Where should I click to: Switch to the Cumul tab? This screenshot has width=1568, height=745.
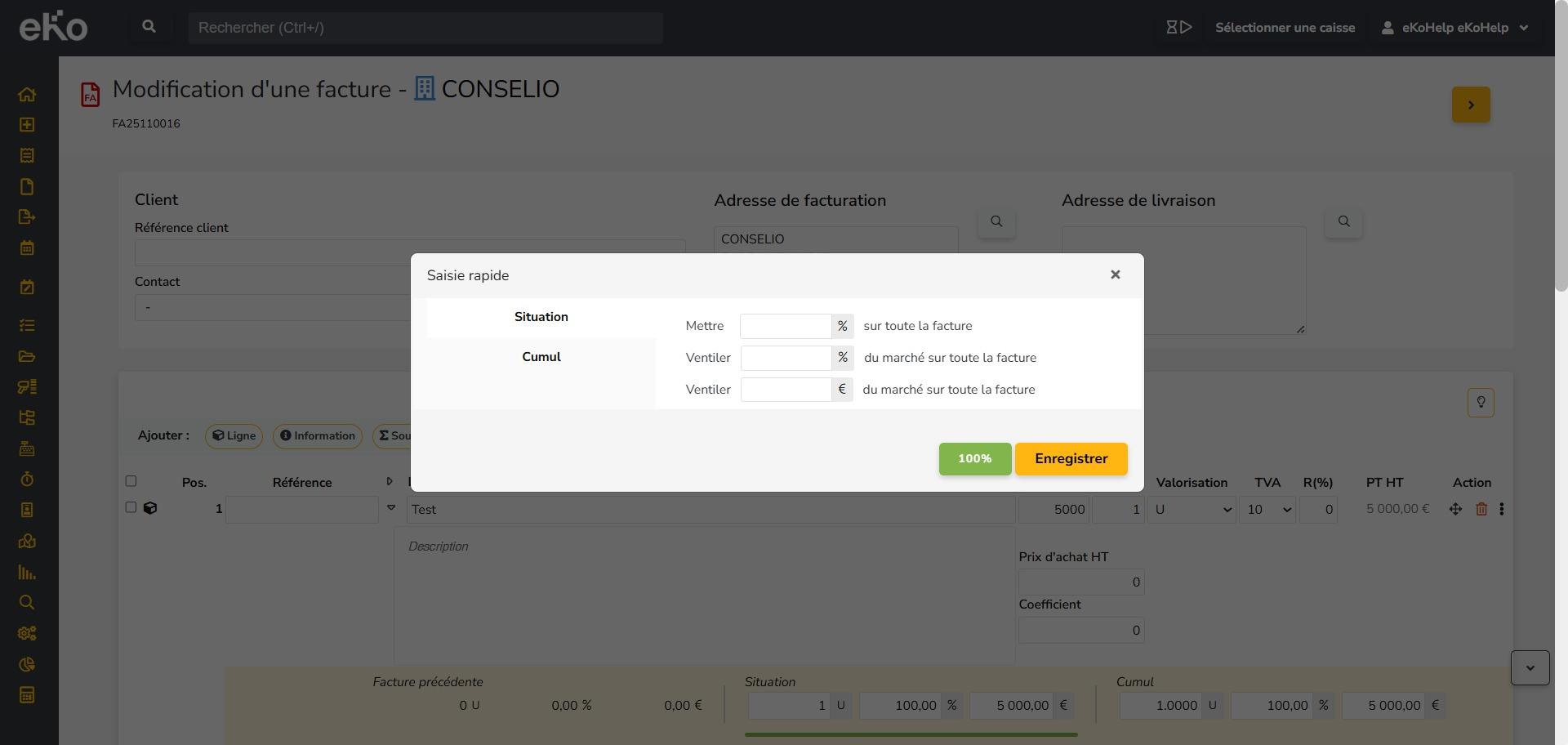(541, 358)
